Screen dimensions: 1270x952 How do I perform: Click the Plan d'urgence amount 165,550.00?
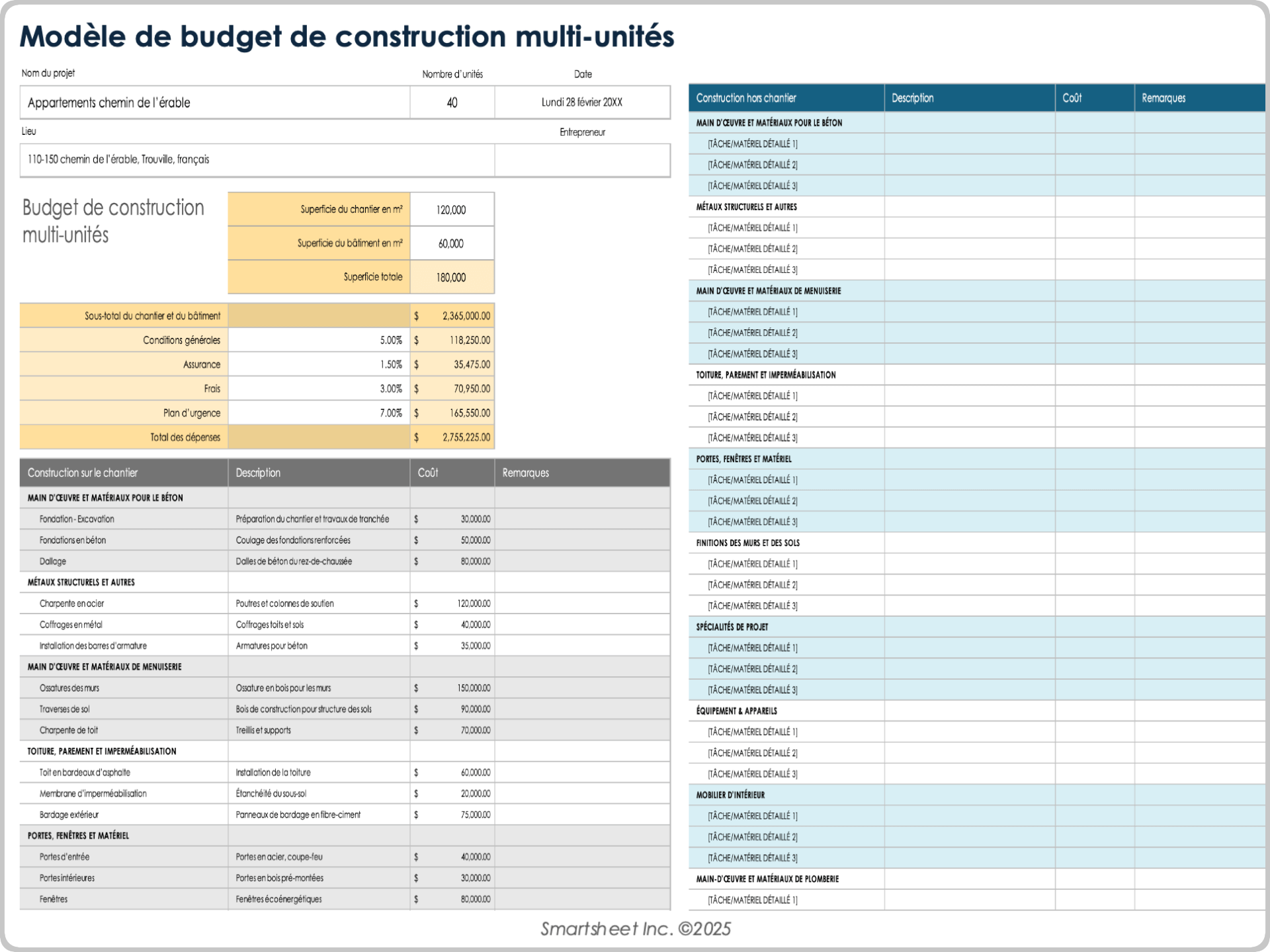pyautogui.click(x=466, y=413)
